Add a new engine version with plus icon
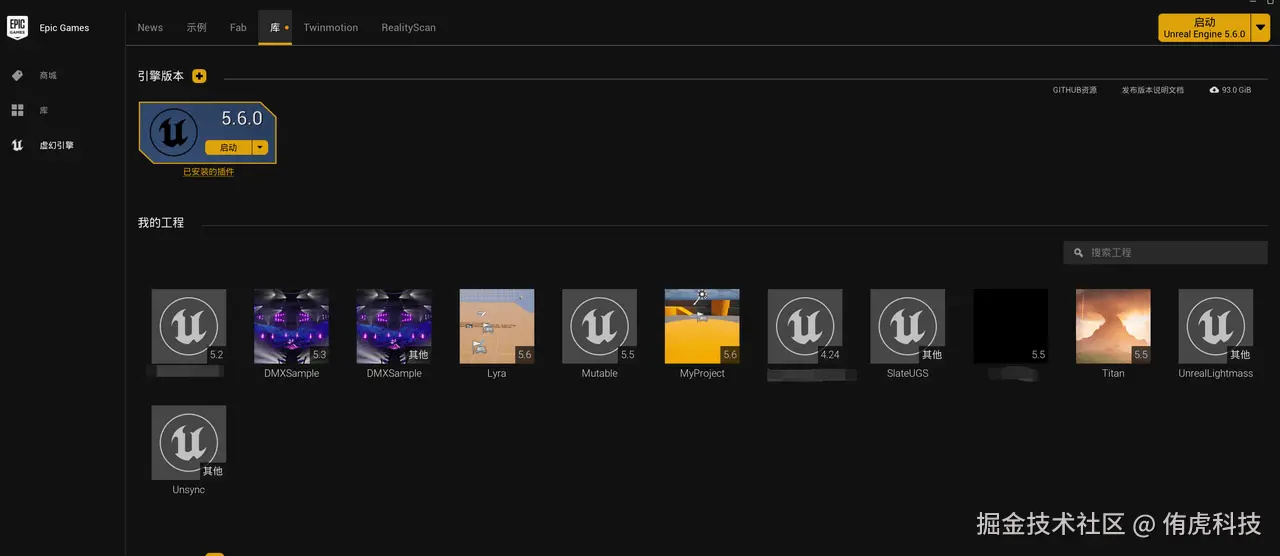This screenshot has height=556, width=1280. (199, 76)
